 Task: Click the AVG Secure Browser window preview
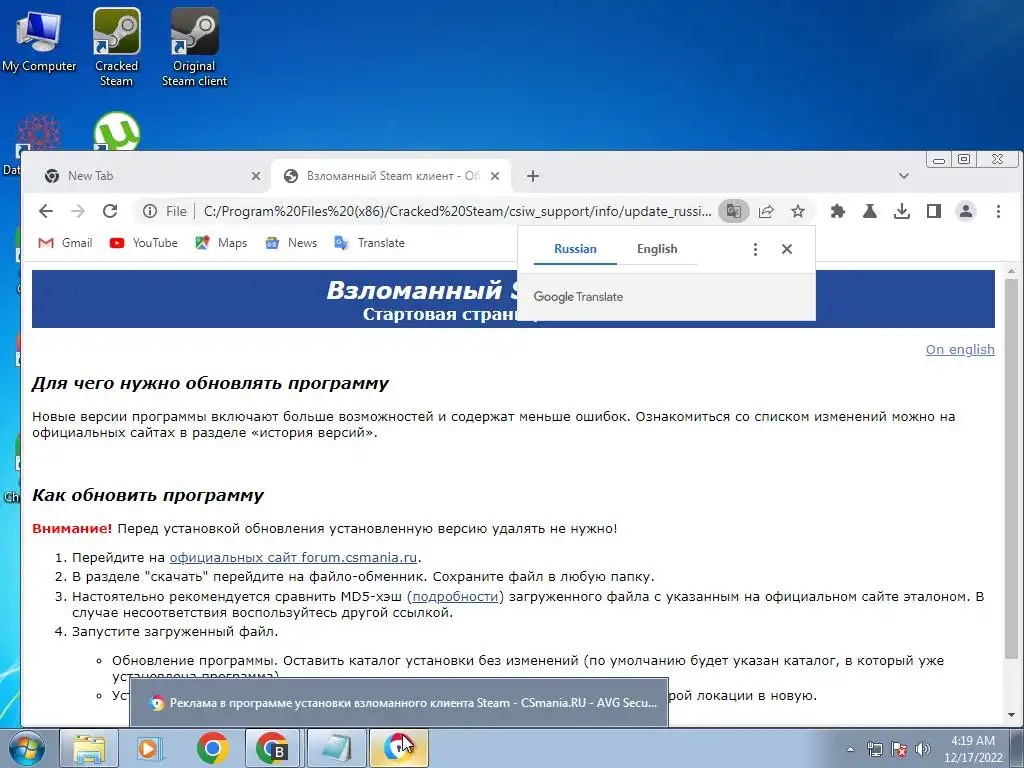pyautogui.click(x=399, y=703)
